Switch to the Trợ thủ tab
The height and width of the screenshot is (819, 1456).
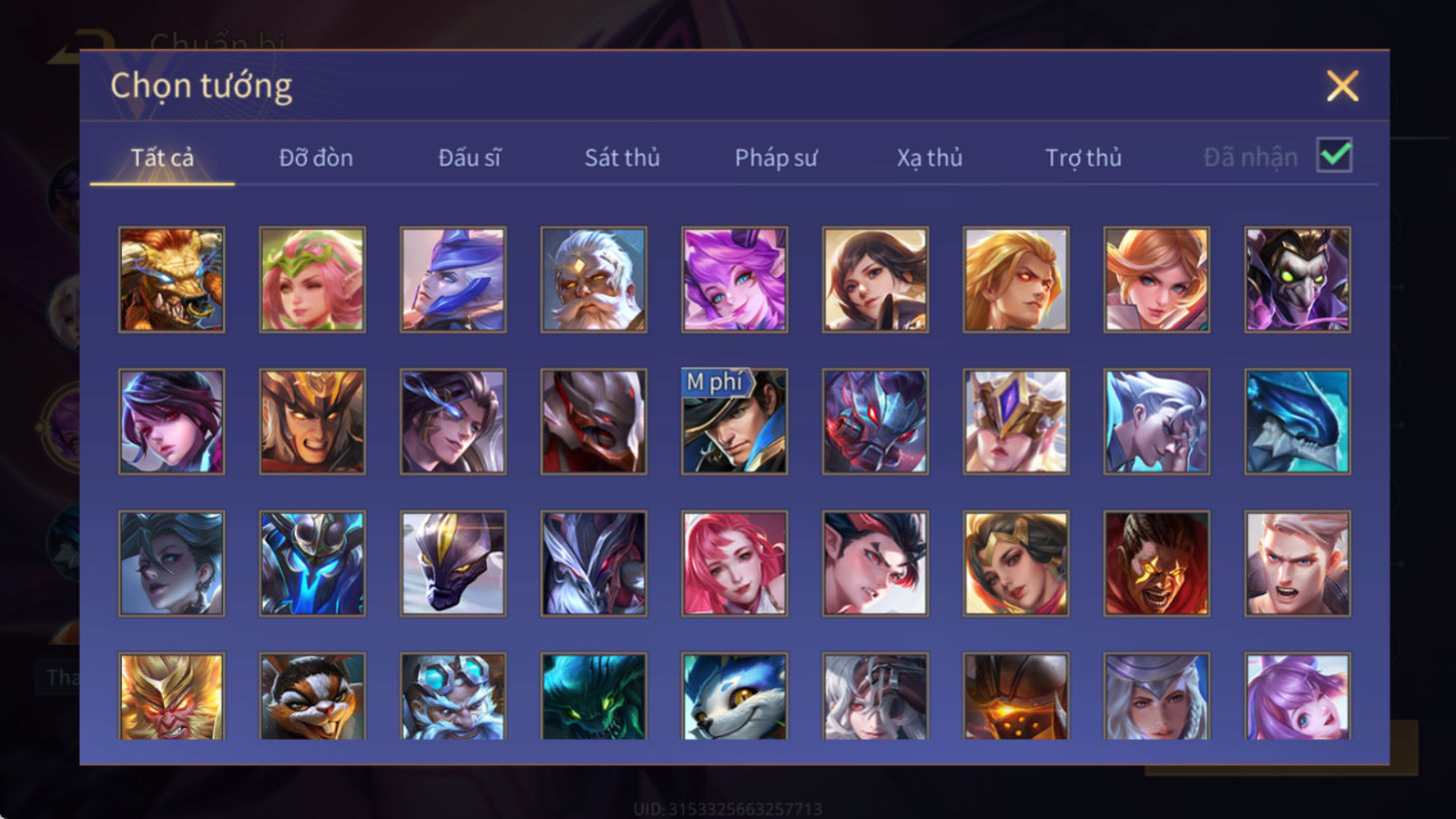[x=1083, y=158]
